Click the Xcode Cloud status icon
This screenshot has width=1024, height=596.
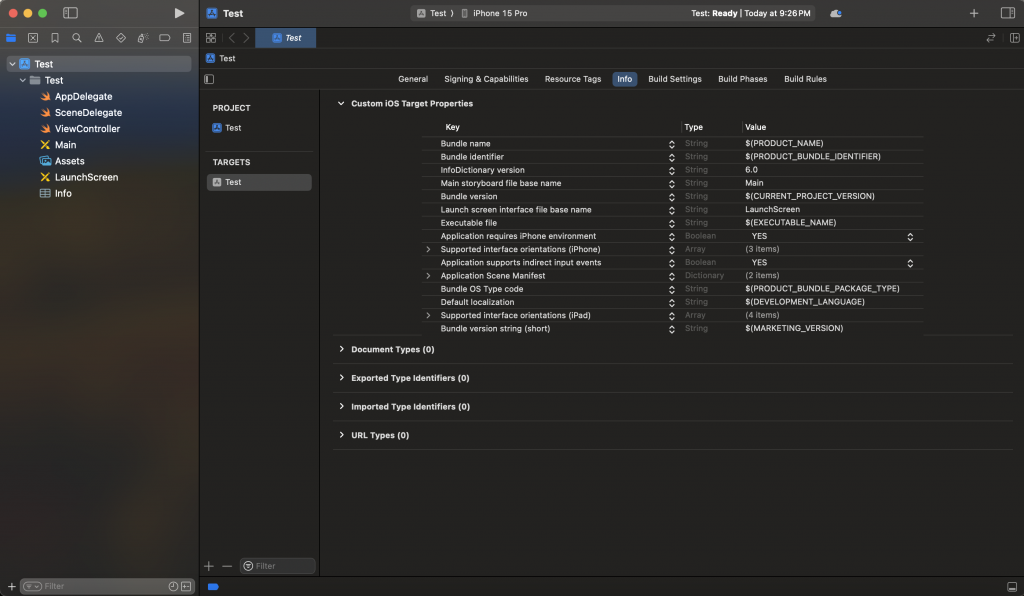[x=836, y=13]
